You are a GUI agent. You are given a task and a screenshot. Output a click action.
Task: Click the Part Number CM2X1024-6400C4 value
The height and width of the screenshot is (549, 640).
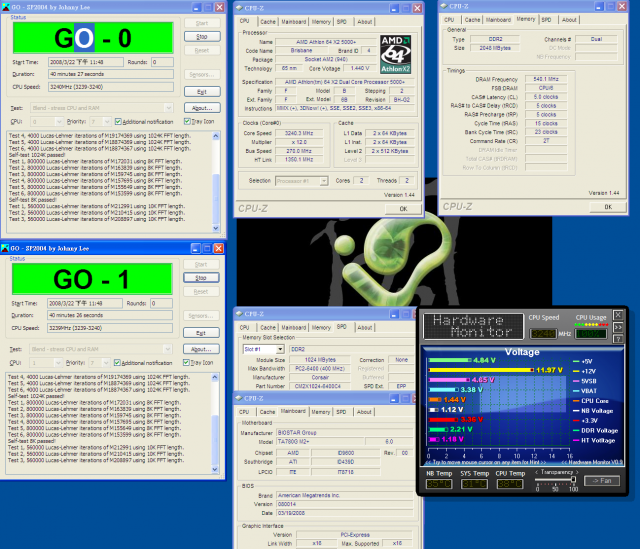tap(320, 386)
